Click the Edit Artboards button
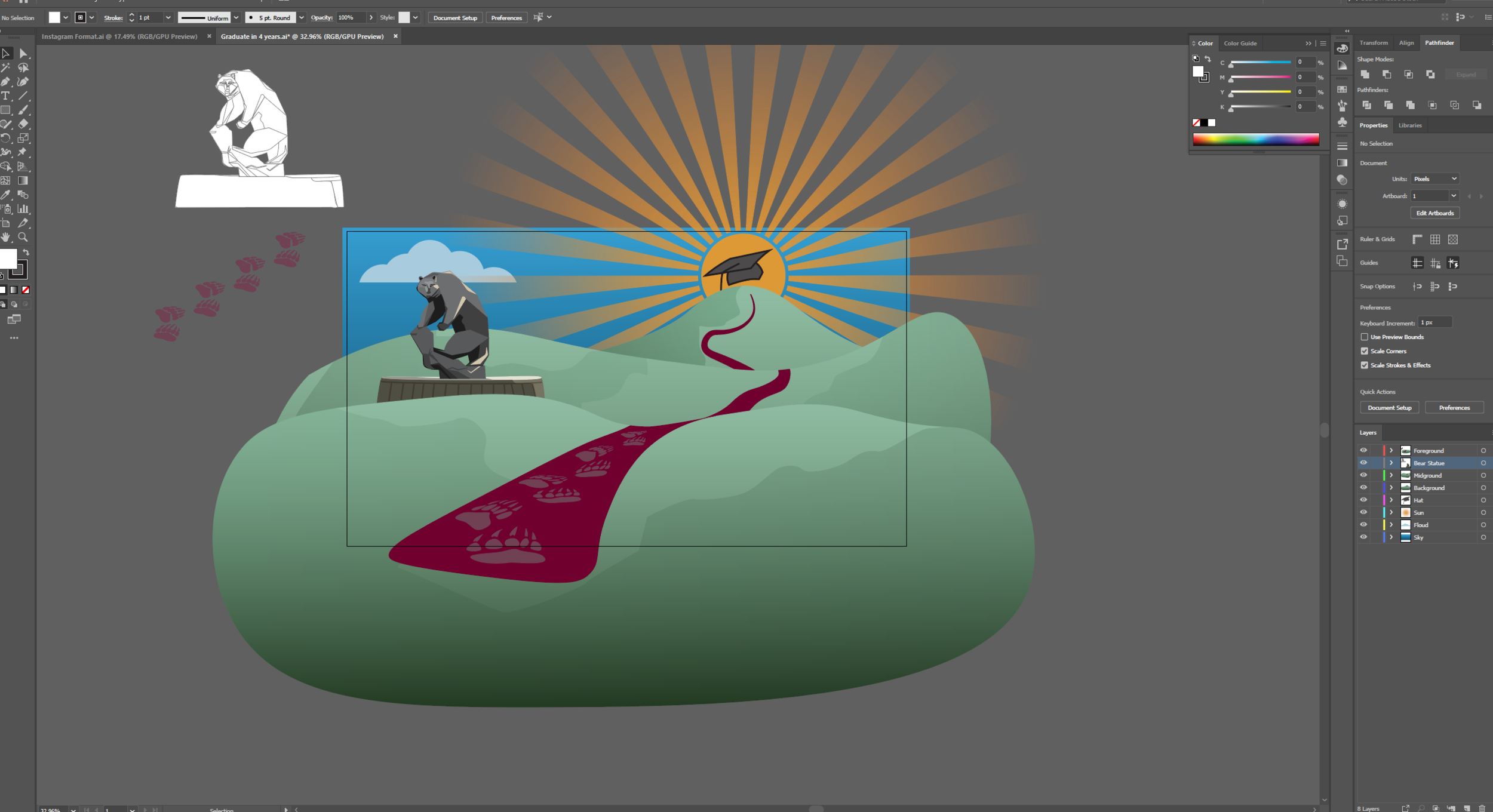1493x812 pixels. (1434, 213)
